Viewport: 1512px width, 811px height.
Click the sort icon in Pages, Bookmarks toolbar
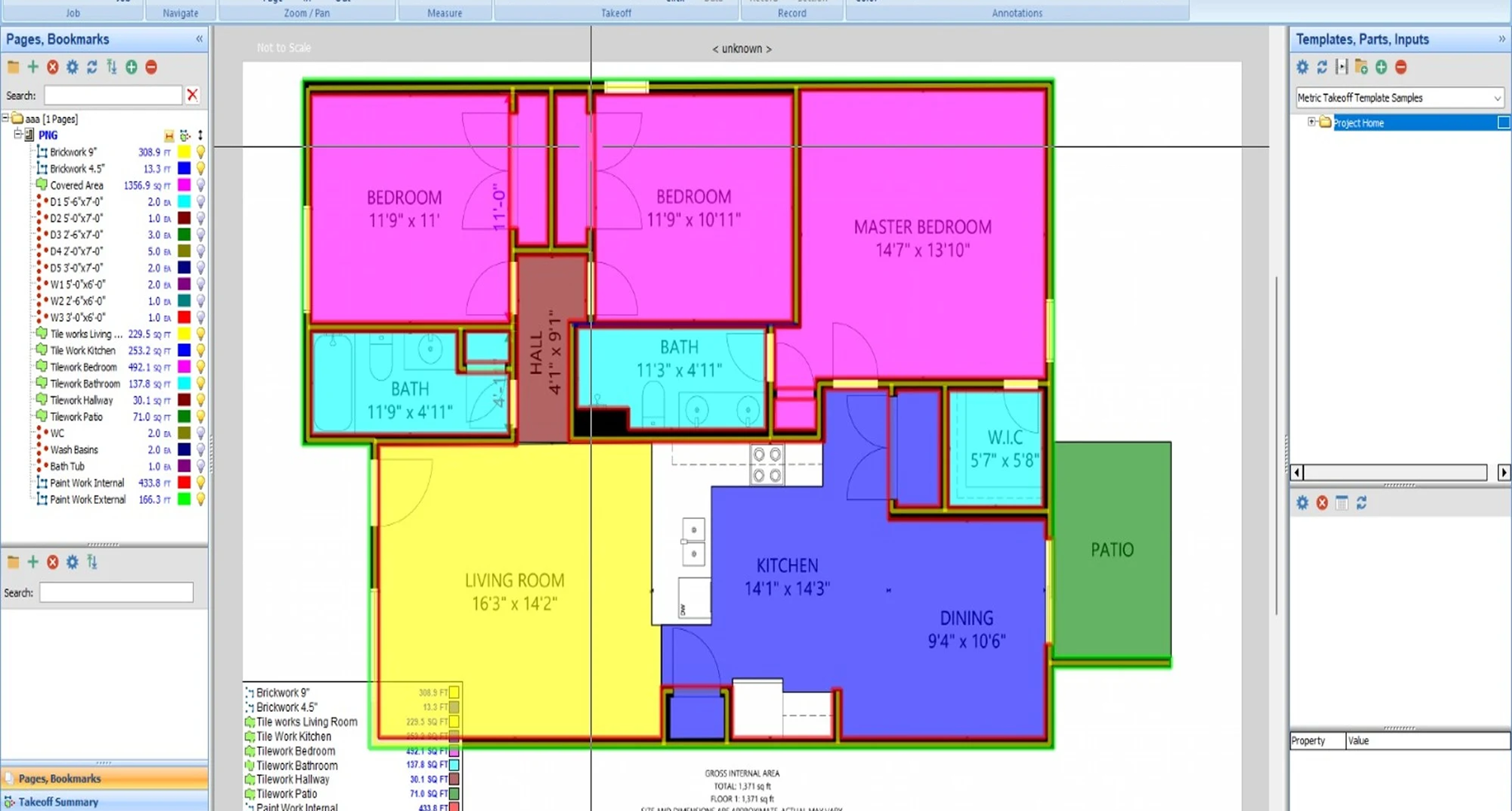[x=111, y=68]
